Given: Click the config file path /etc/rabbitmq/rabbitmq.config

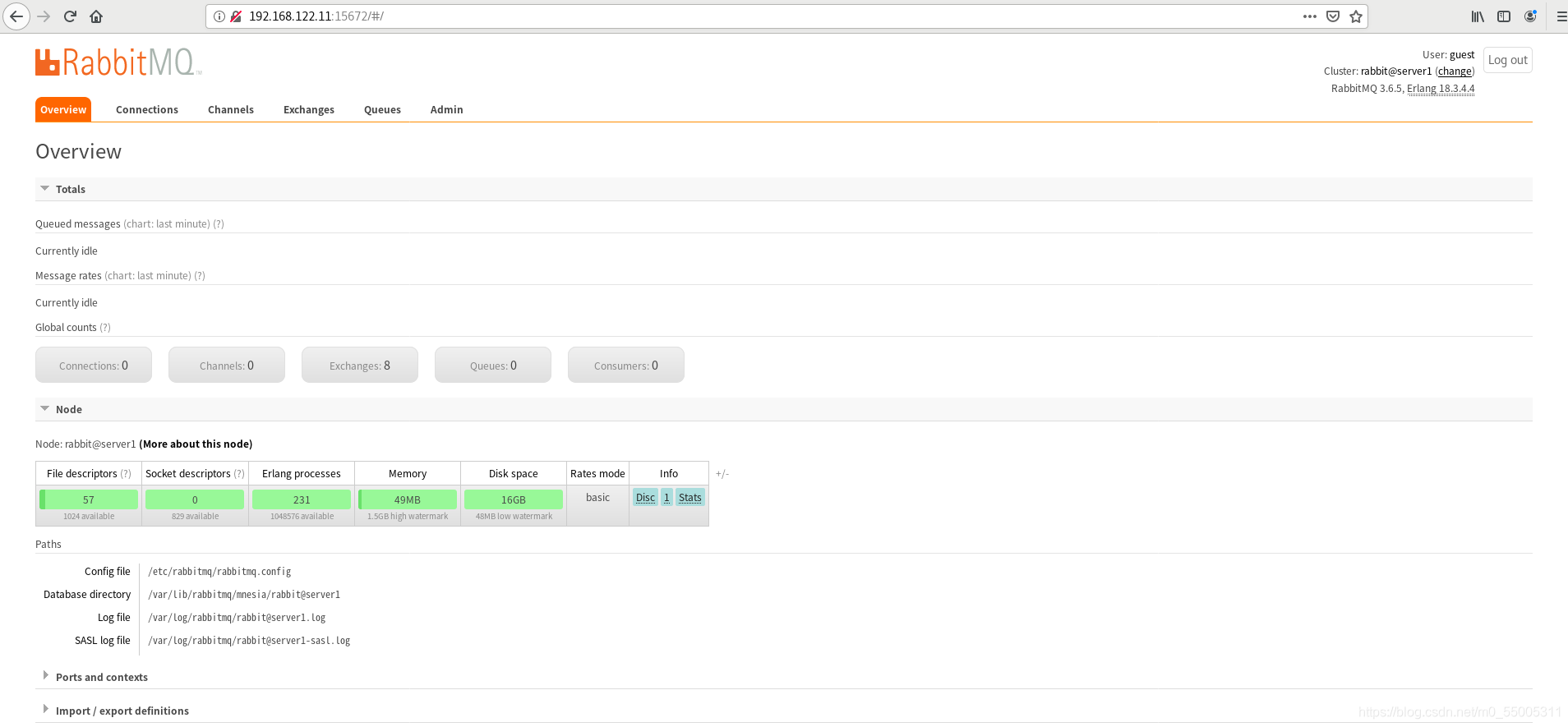Looking at the screenshot, I should 219,572.
